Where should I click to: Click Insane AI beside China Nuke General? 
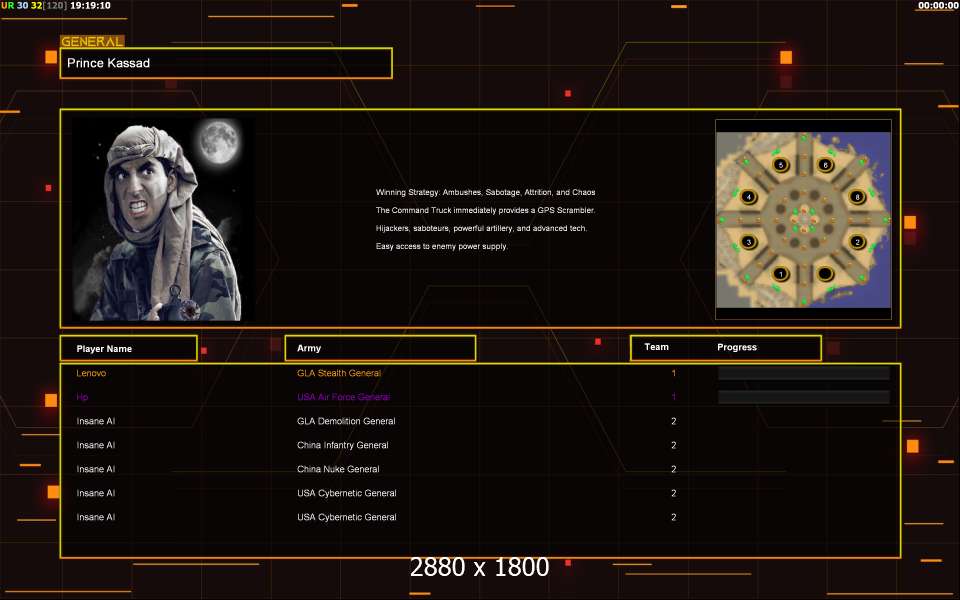click(x=96, y=469)
